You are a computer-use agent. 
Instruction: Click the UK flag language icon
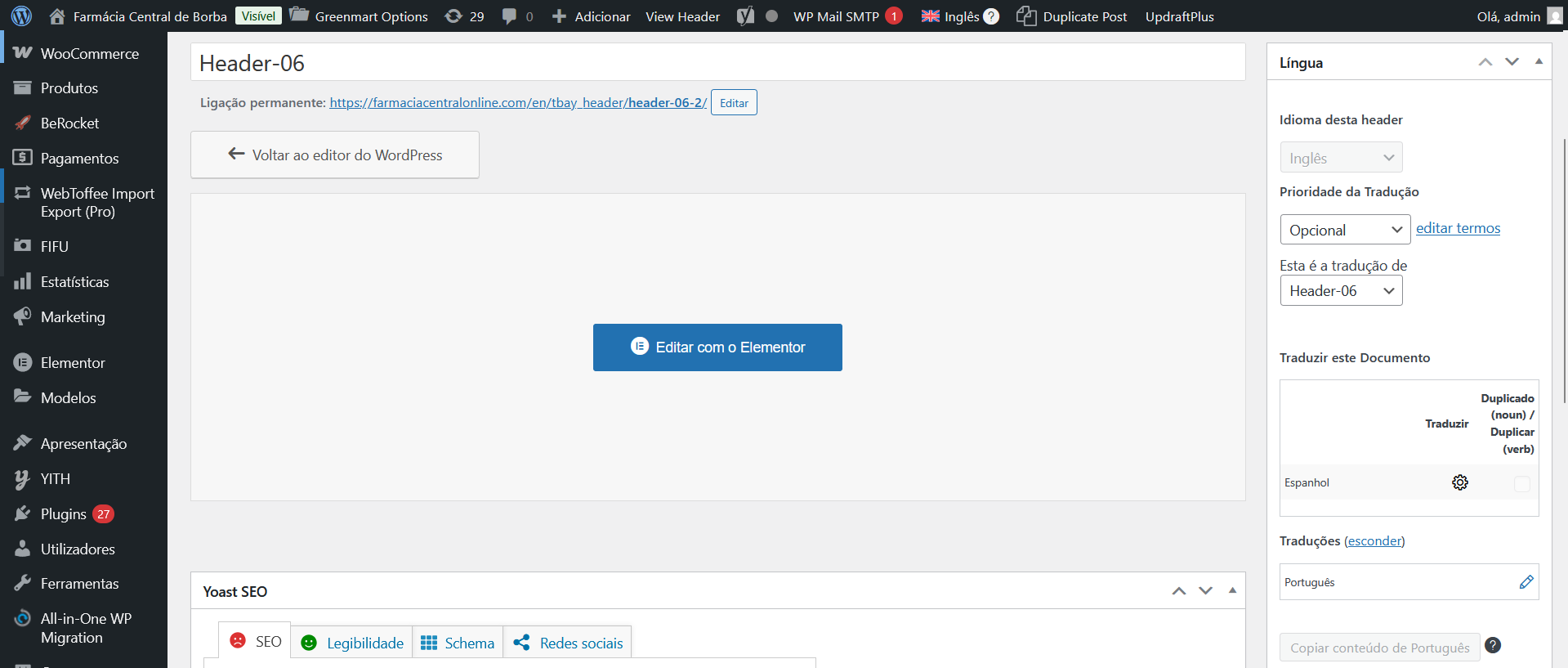[930, 16]
